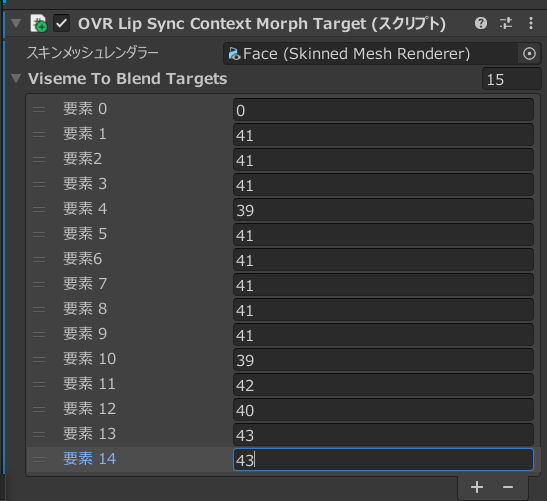Select the 要素 14 list row label
The height and width of the screenshot is (501, 547).
89,459
